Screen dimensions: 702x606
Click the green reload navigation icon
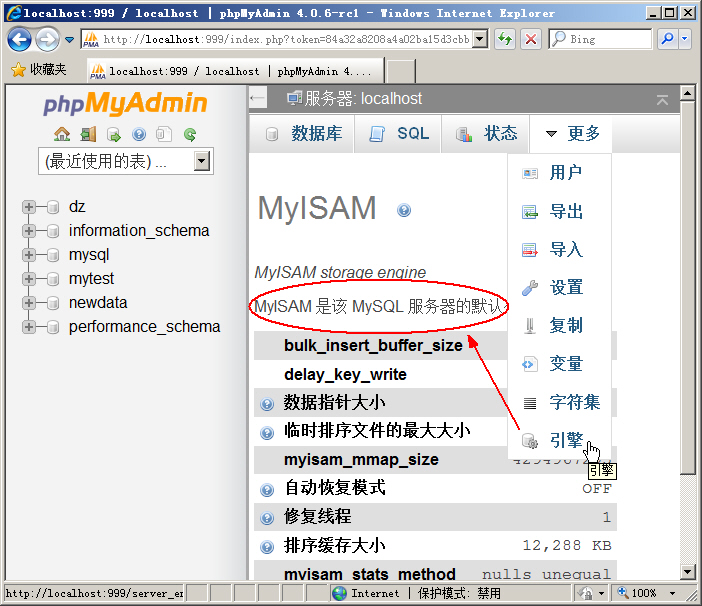tap(190, 134)
